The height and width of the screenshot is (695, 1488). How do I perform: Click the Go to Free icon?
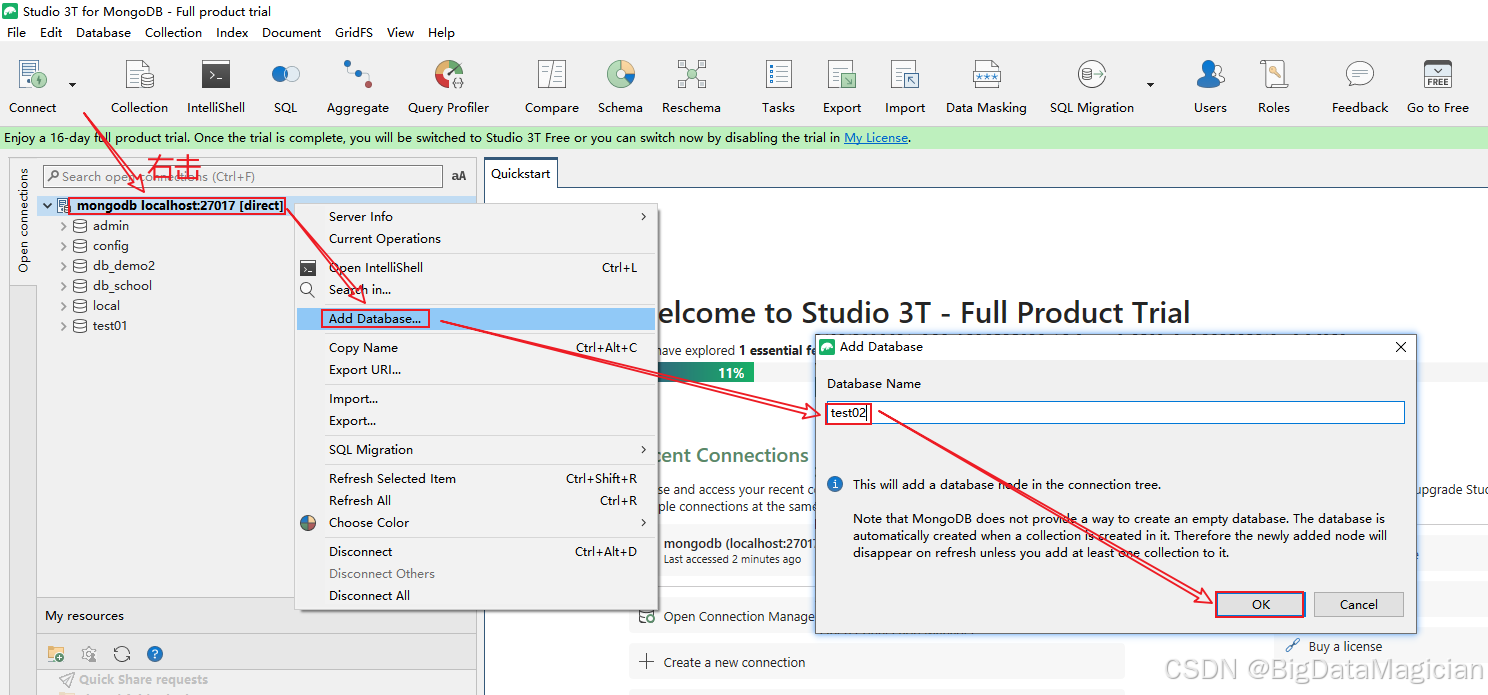click(x=1438, y=75)
